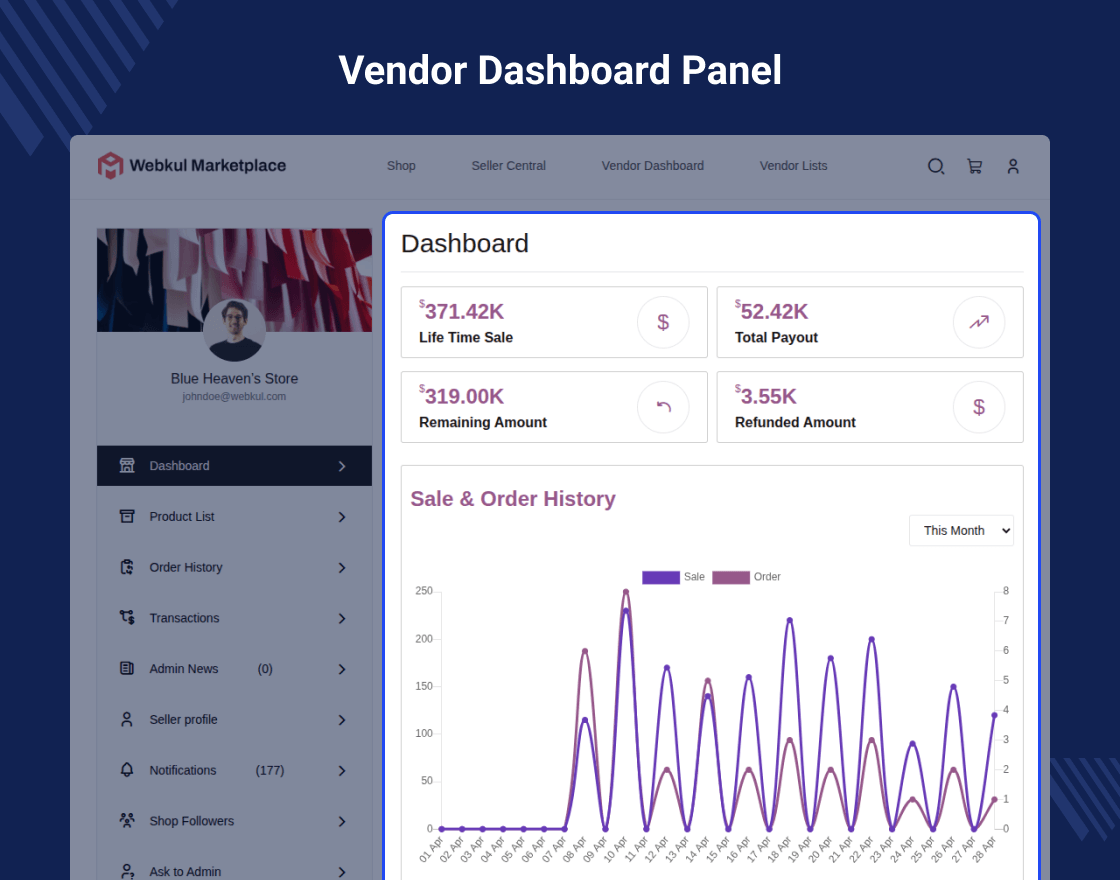Screen dimensions: 1120x880
Task: Click the Admin News count (0)
Action: coord(265,669)
